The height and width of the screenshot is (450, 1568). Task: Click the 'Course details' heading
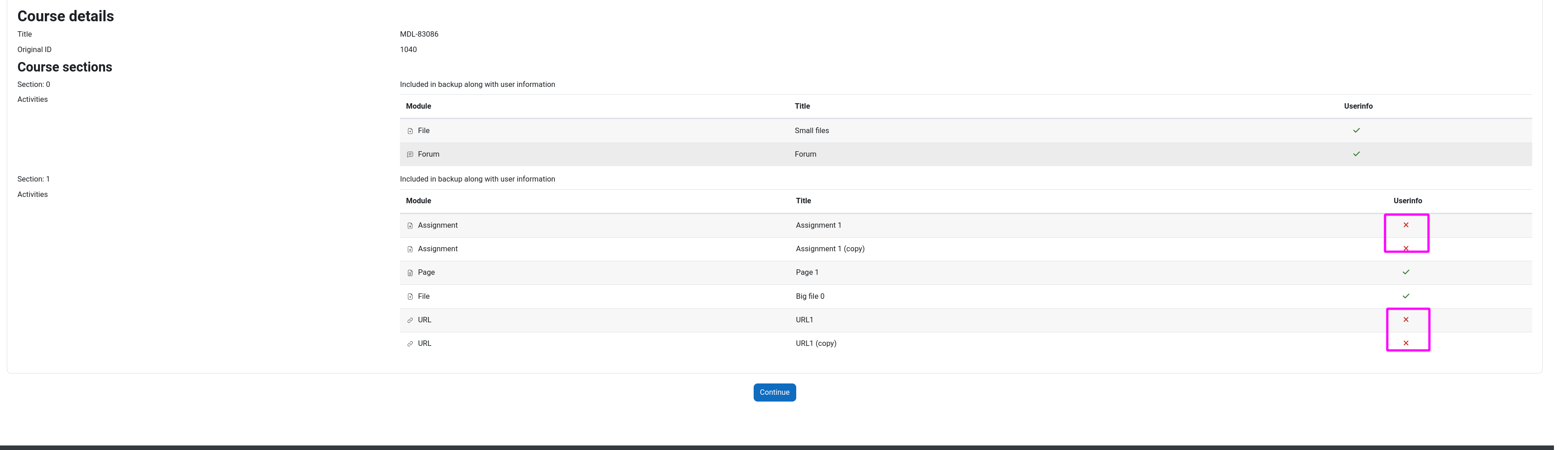66,16
